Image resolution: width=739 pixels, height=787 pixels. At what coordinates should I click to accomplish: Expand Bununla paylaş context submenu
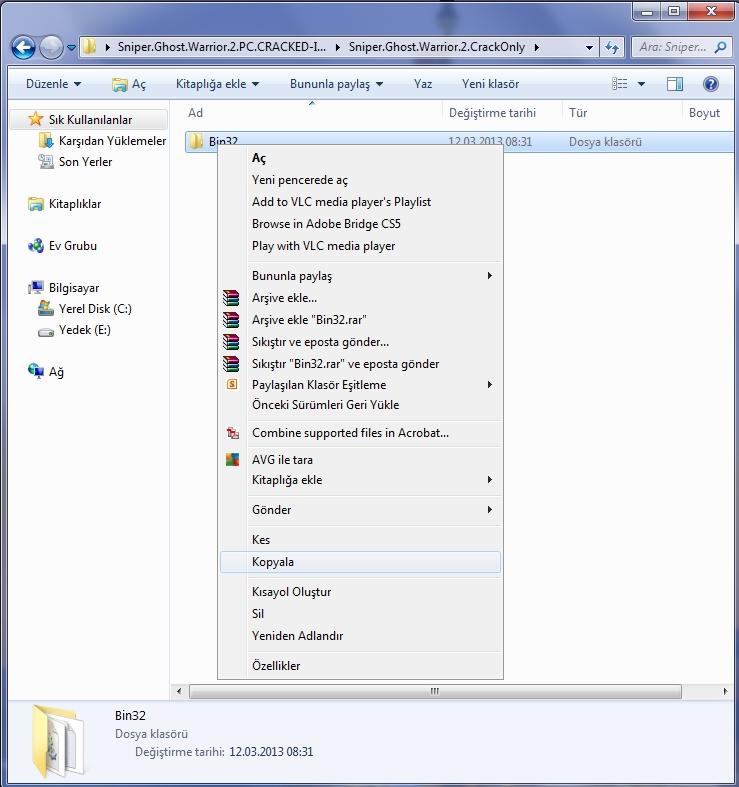coord(360,276)
